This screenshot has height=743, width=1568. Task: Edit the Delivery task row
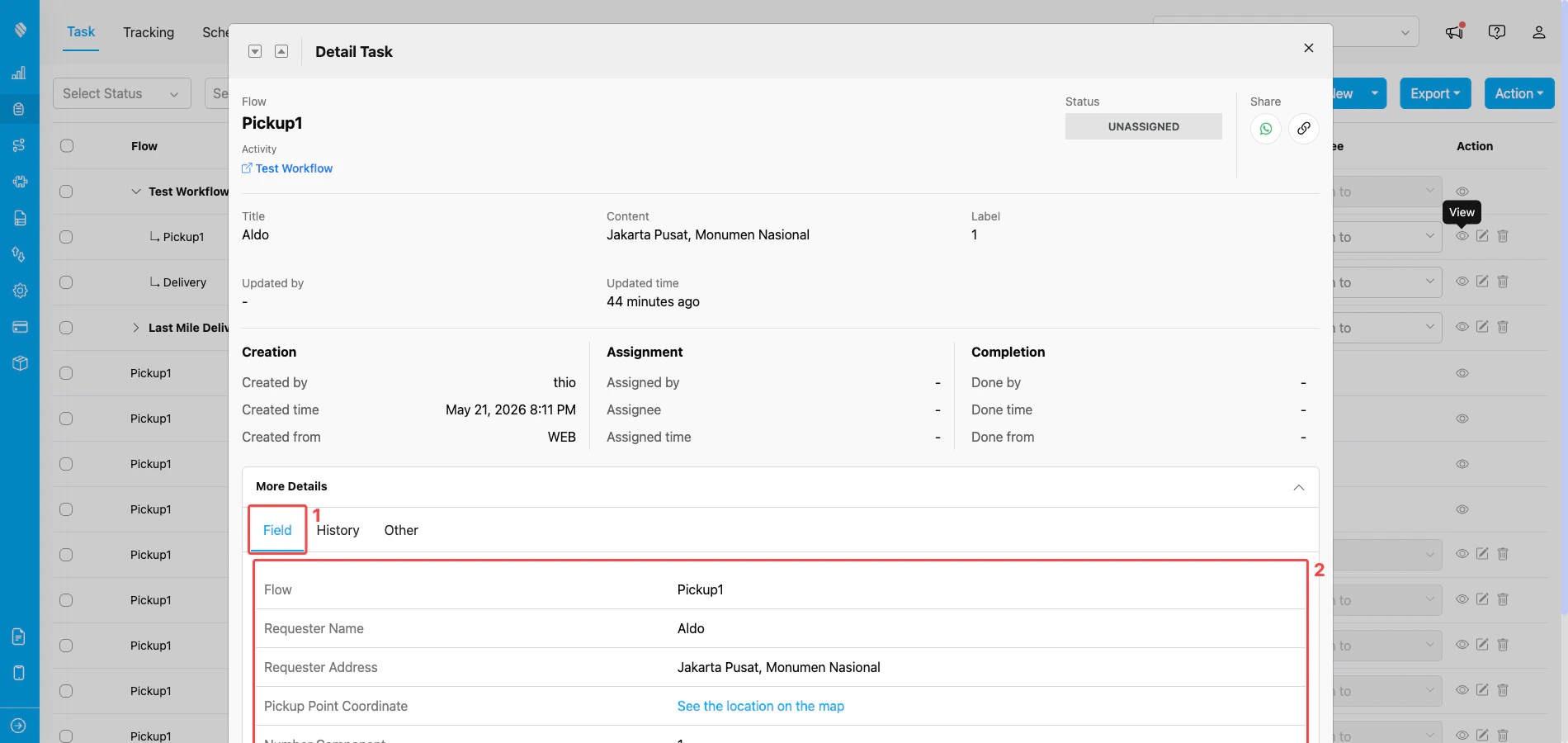point(1482,282)
